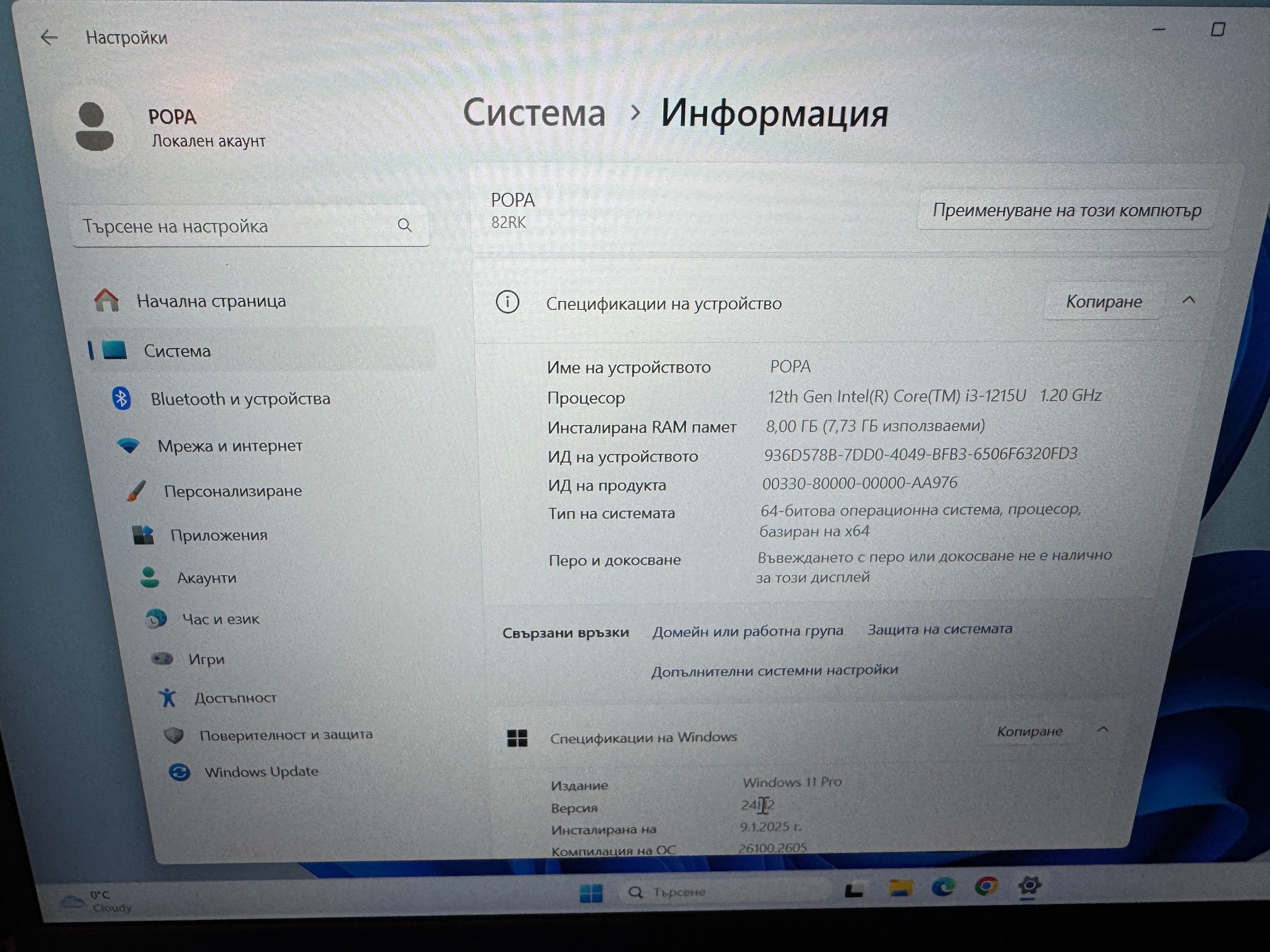Click the Акаунти person icon
This screenshot has width=1270, height=952.
coord(150,578)
